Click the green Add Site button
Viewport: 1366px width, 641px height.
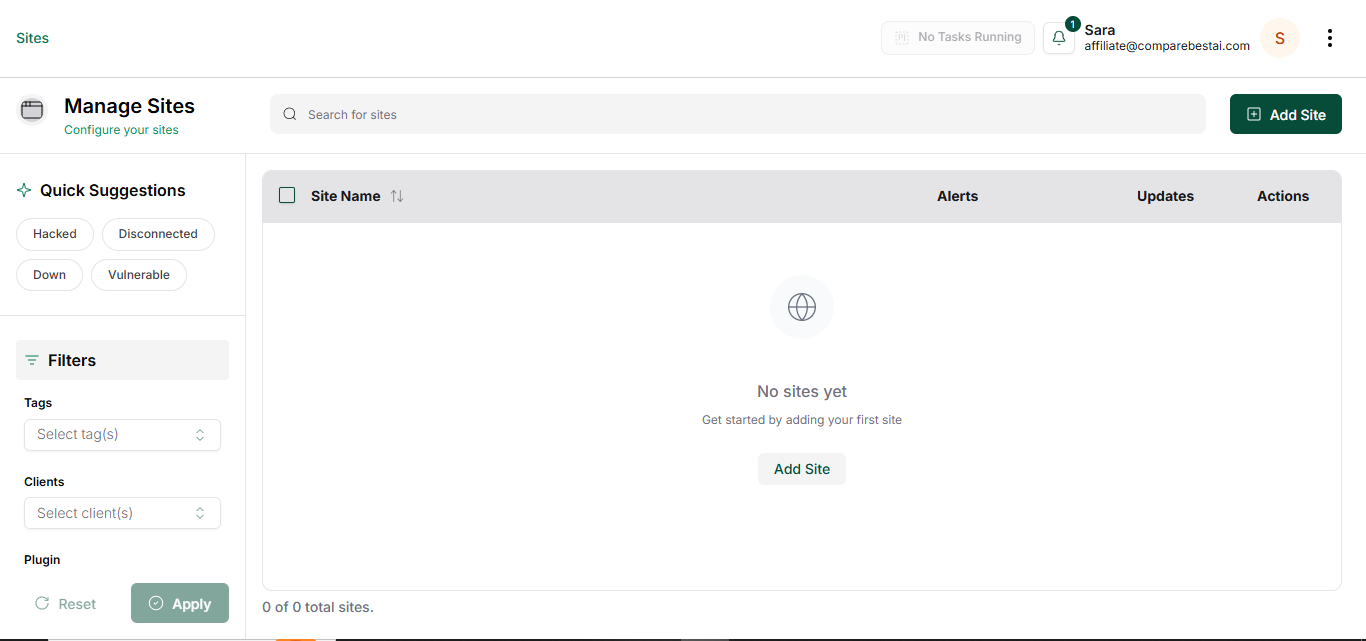point(1285,114)
